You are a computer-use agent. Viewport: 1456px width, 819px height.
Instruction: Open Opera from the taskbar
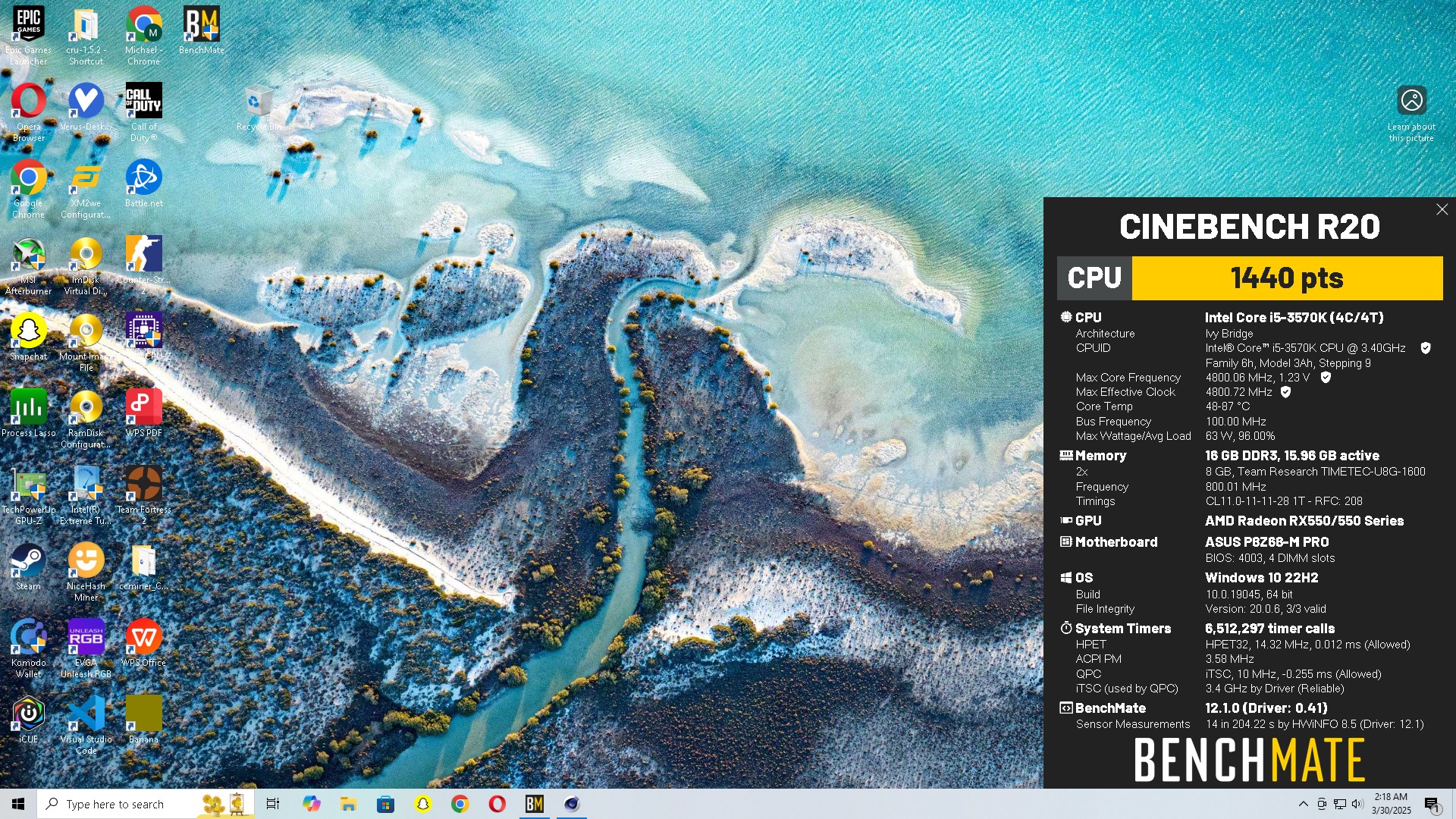[x=497, y=804]
